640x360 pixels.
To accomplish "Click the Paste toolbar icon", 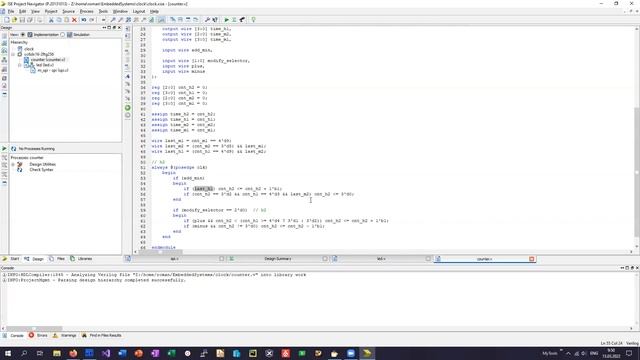I will (x=67, y=20).
